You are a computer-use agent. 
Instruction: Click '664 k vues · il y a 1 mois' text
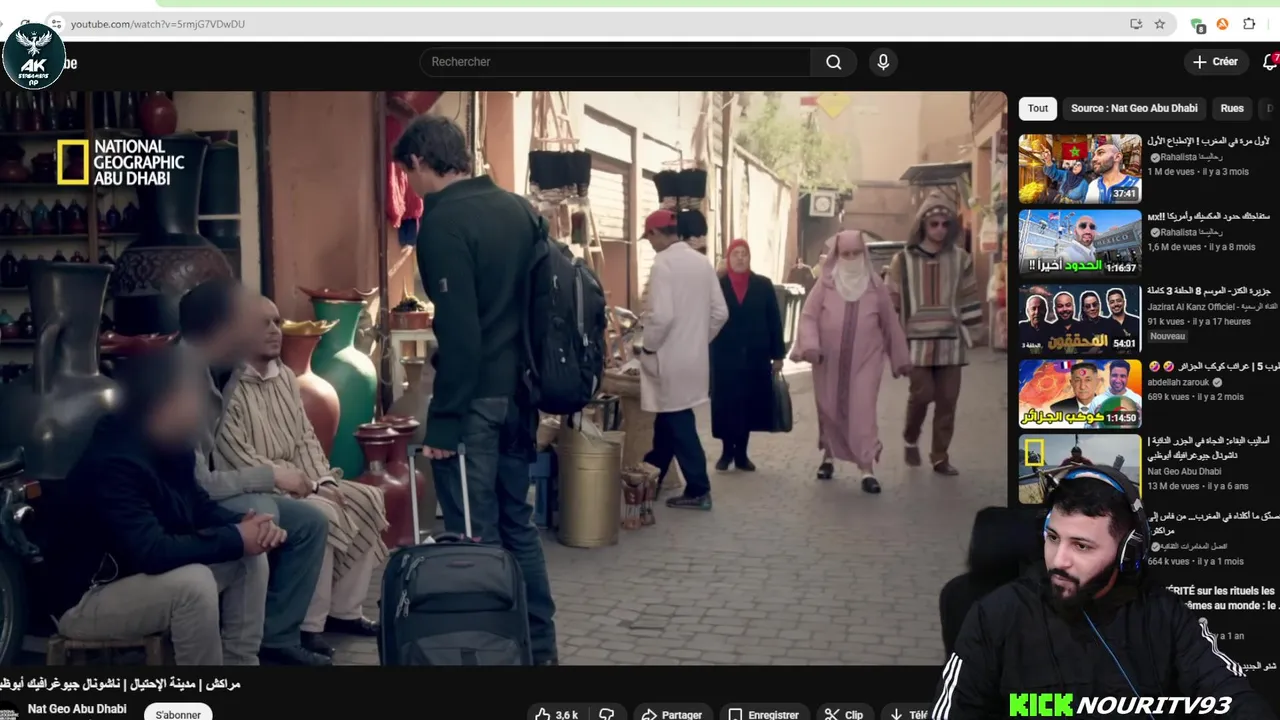(x=1196, y=561)
